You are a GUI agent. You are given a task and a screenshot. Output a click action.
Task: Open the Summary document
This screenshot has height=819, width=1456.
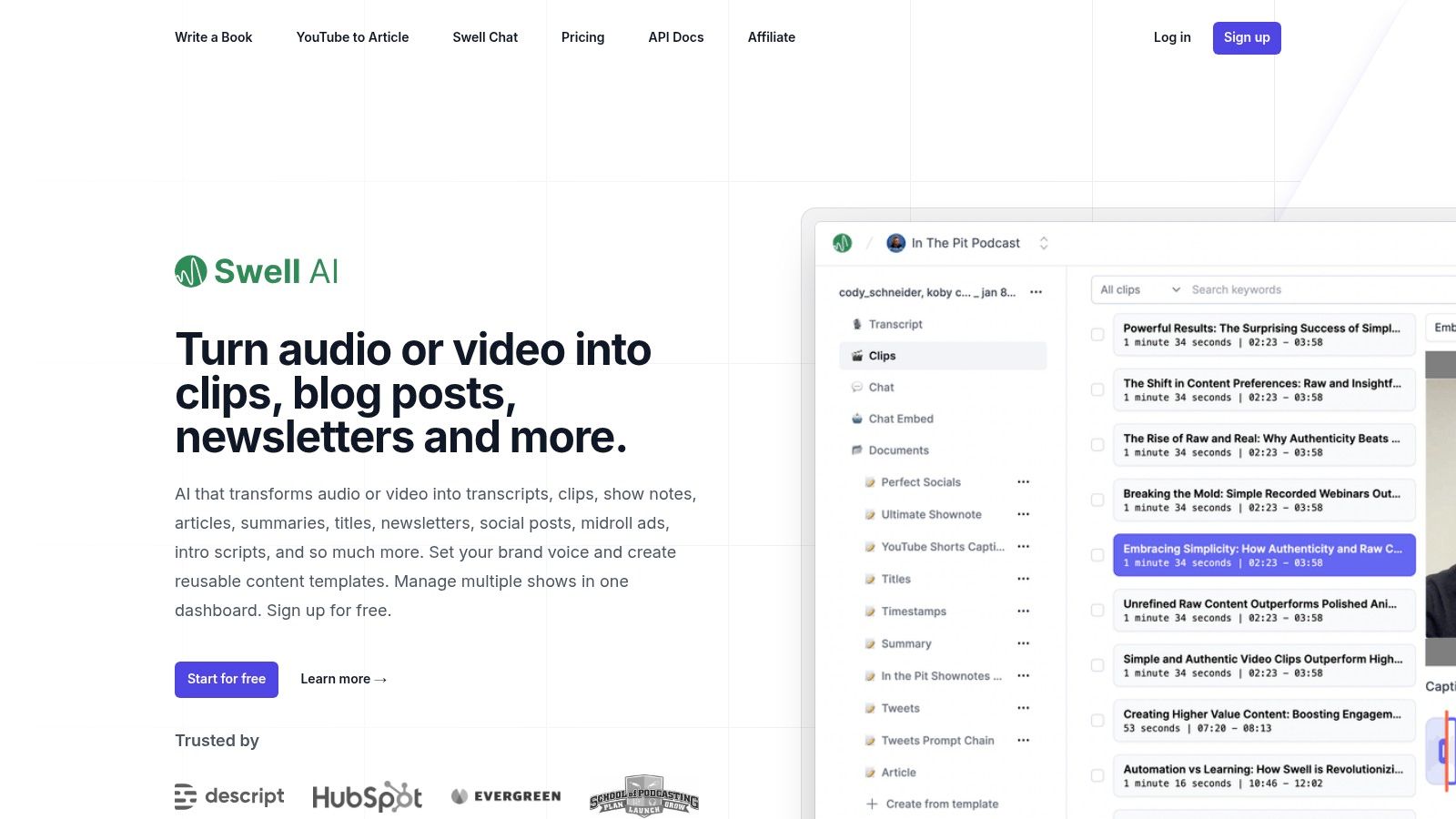point(906,643)
